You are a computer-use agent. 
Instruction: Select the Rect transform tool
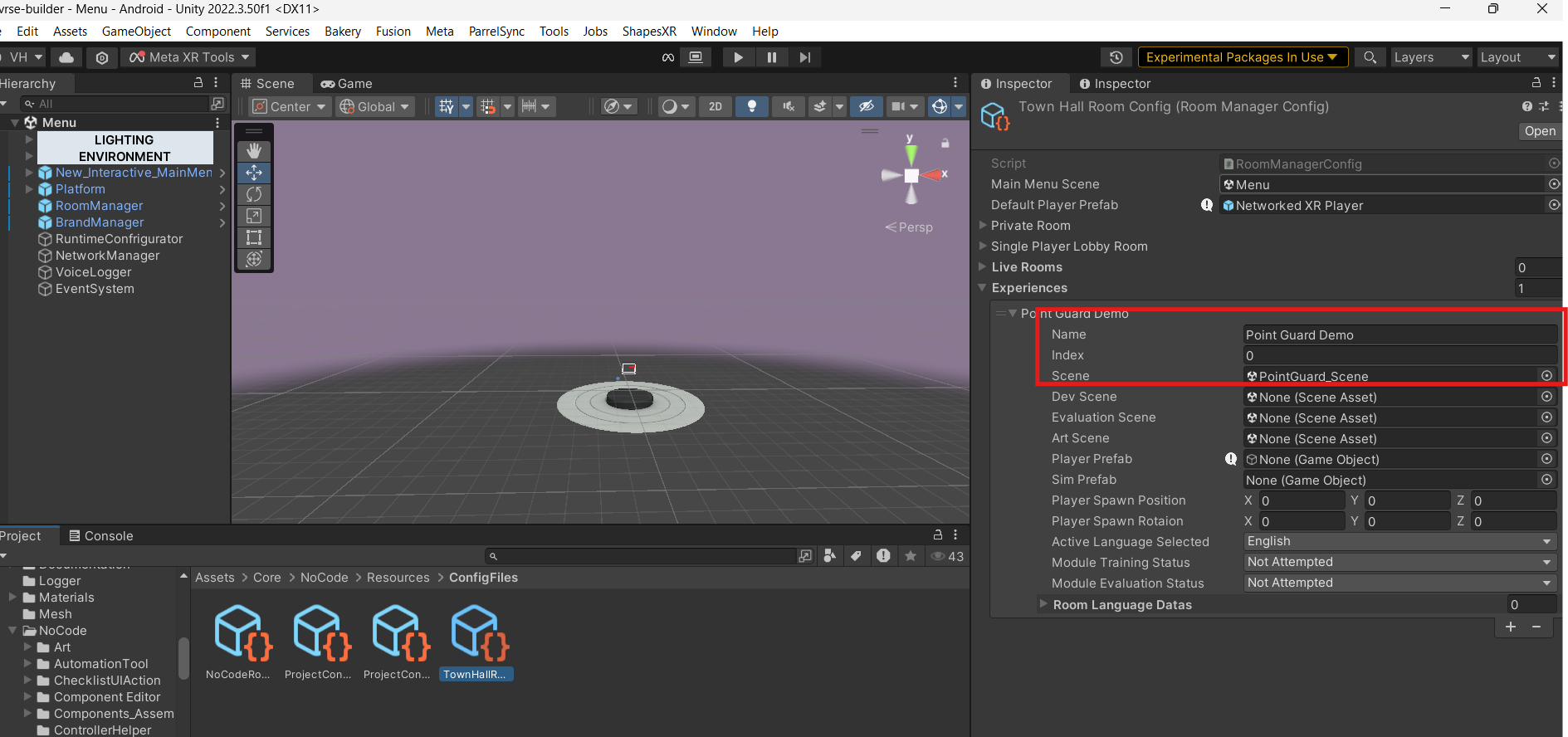click(254, 237)
